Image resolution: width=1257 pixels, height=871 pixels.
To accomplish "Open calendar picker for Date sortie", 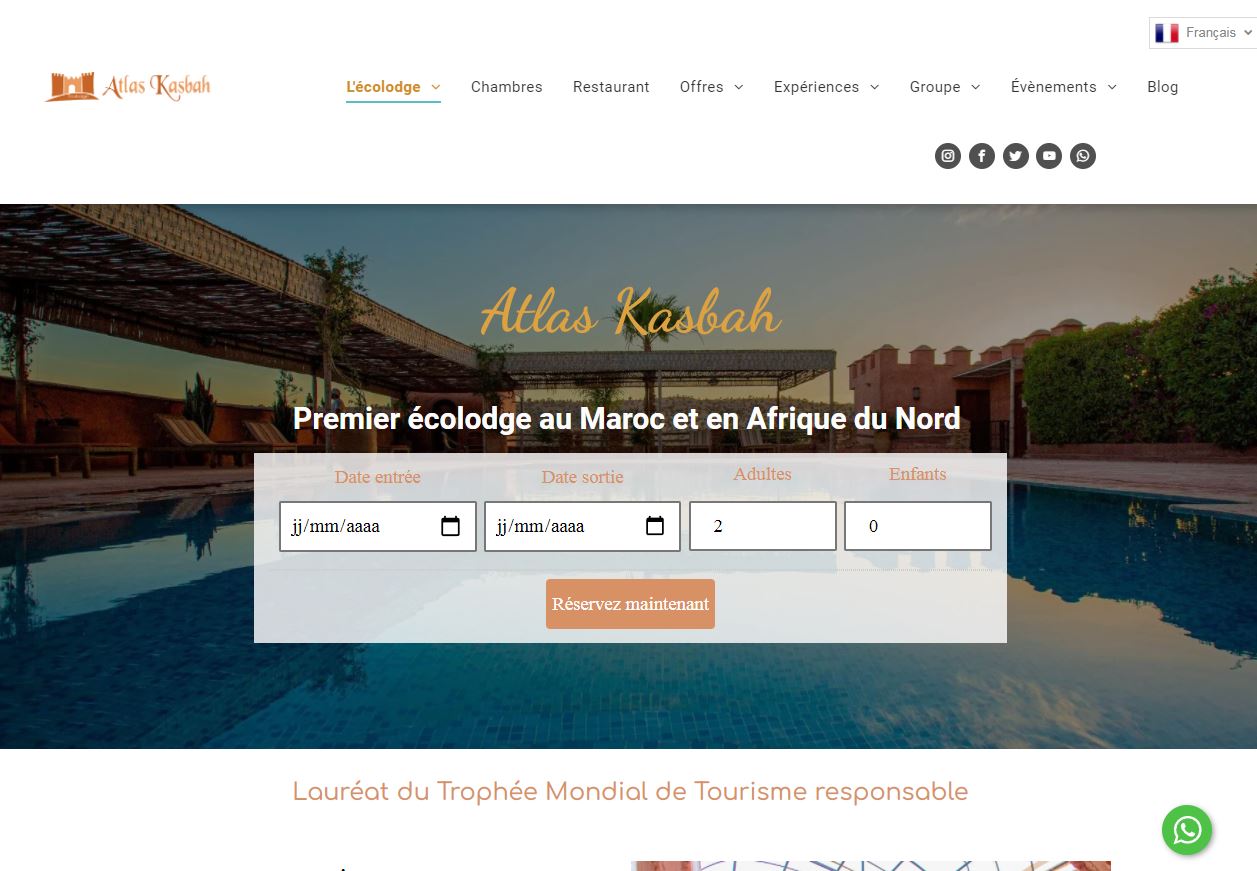I will pos(655,526).
